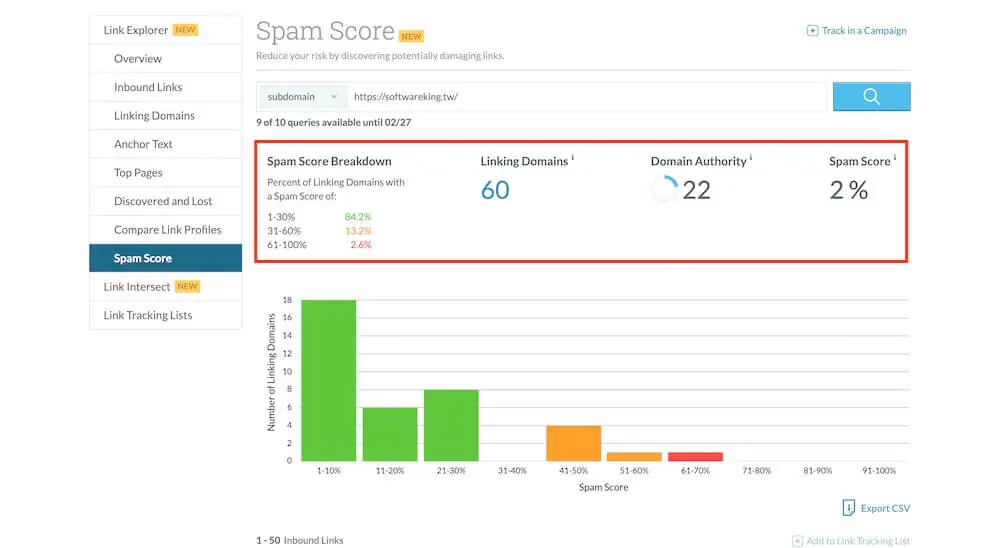Click the green 21-30% chart bar
Image resolution: width=1000 pixels, height=548 pixels.
(451, 425)
